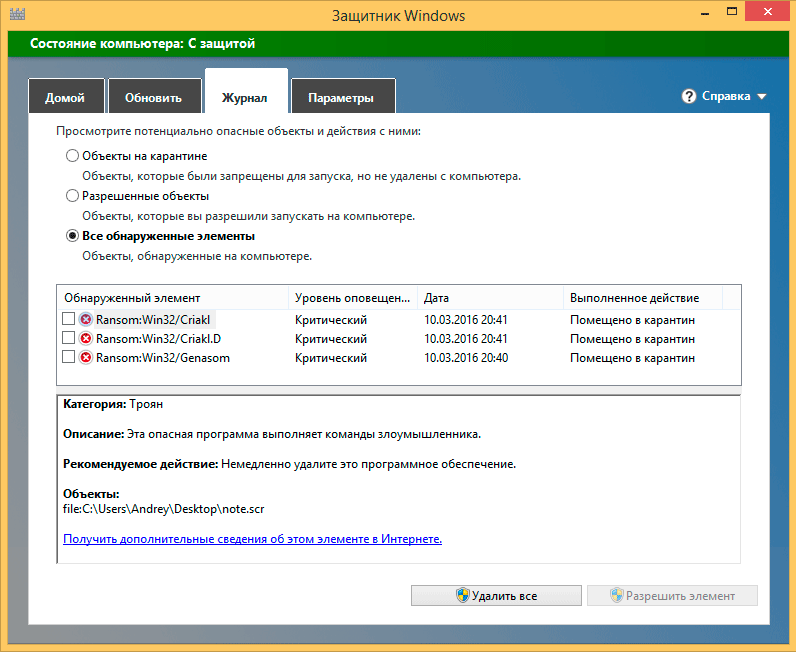Open the Параметры tab
This screenshot has width=796, height=652.
click(x=341, y=98)
